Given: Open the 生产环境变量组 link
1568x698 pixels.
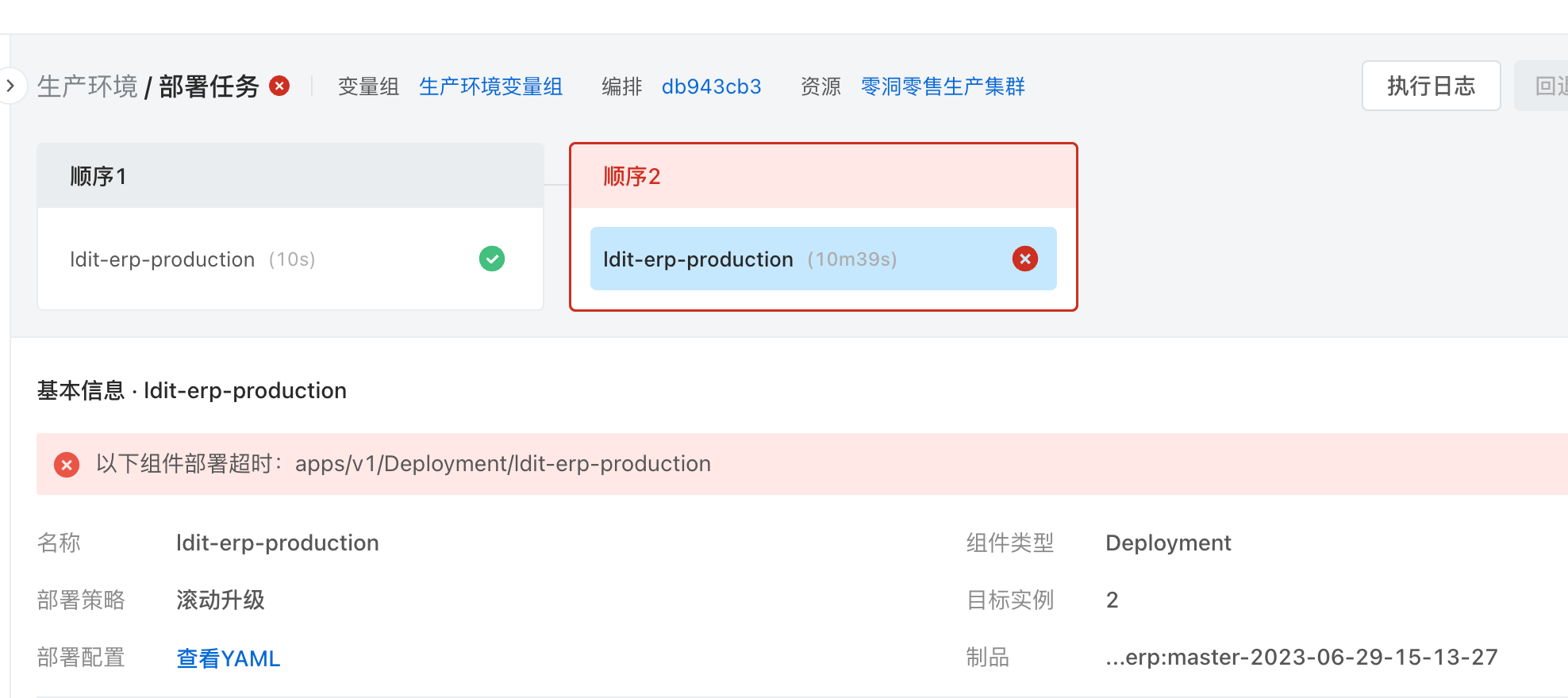Looking at the screenshot, I should pos(490,86).
